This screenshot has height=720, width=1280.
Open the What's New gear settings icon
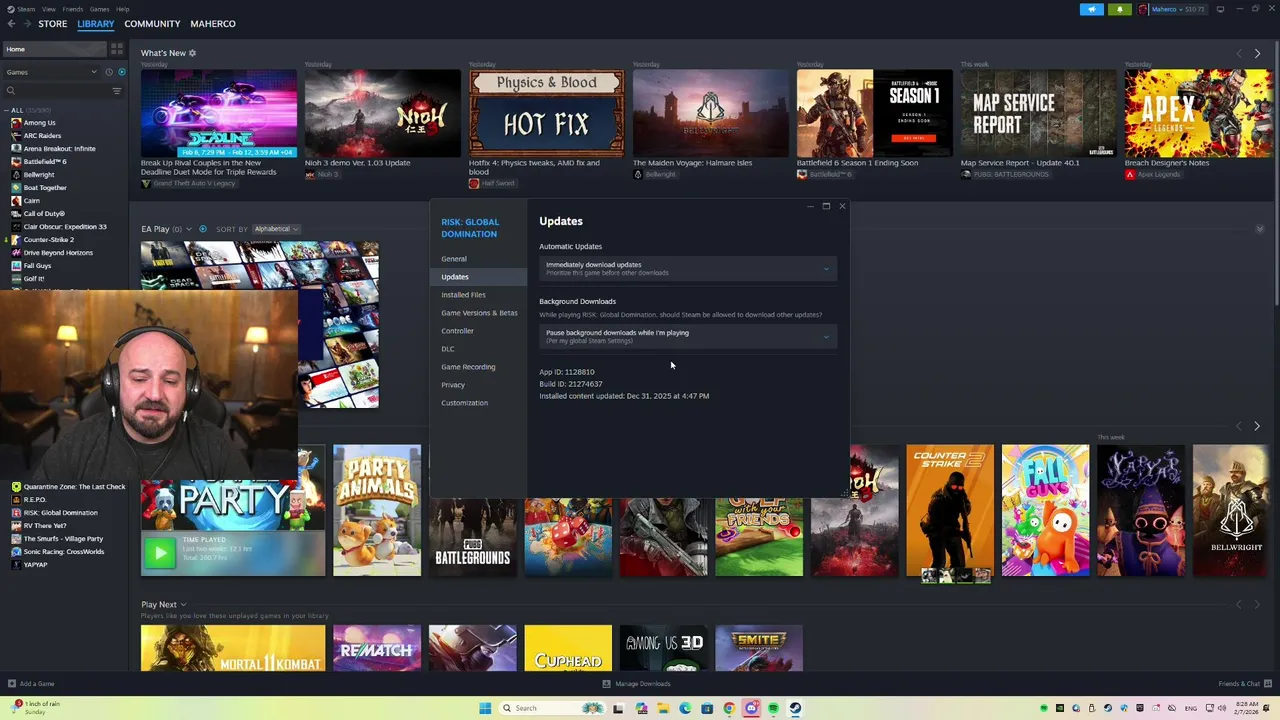192,53
